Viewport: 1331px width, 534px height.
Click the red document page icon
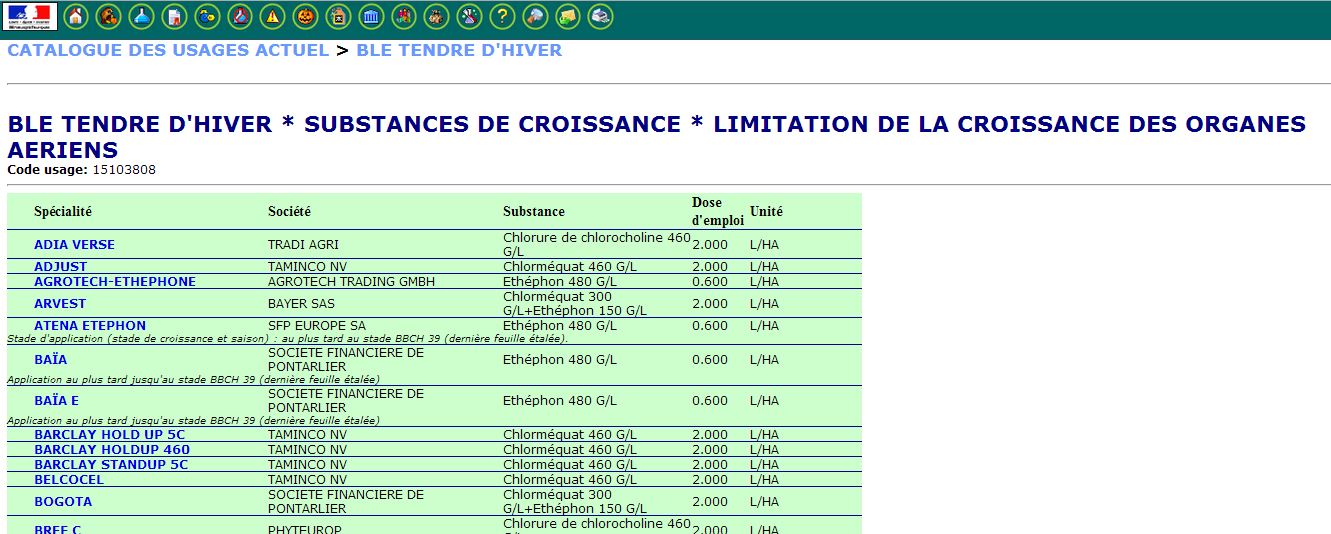[174, 16]
